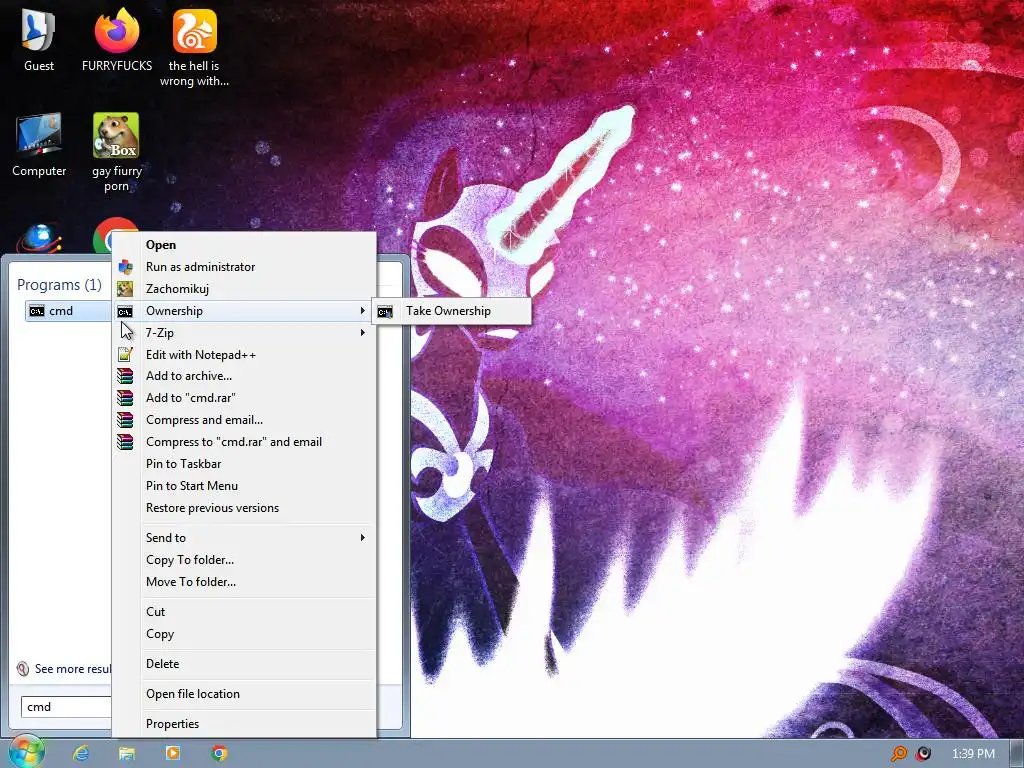Click the See more results link
Viewport: 1024px width, 768px height.
72,669
